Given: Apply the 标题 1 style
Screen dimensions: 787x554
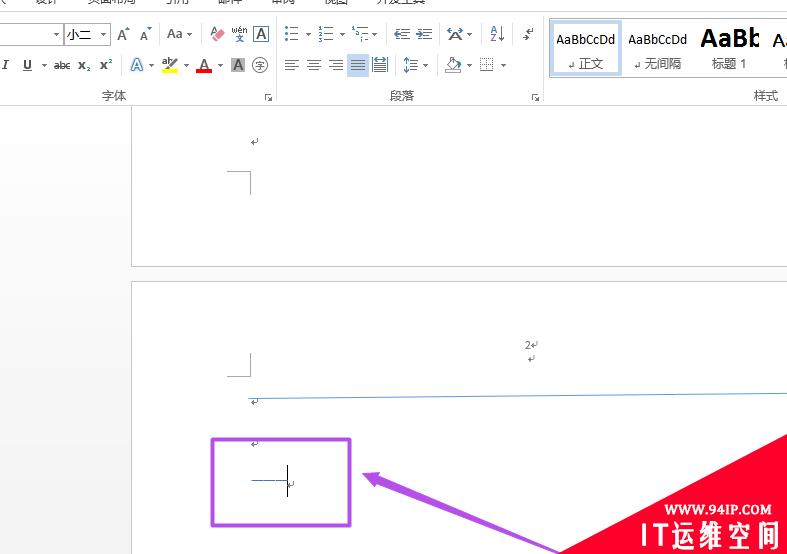Looking at the screenshot, I should point(729,49).
